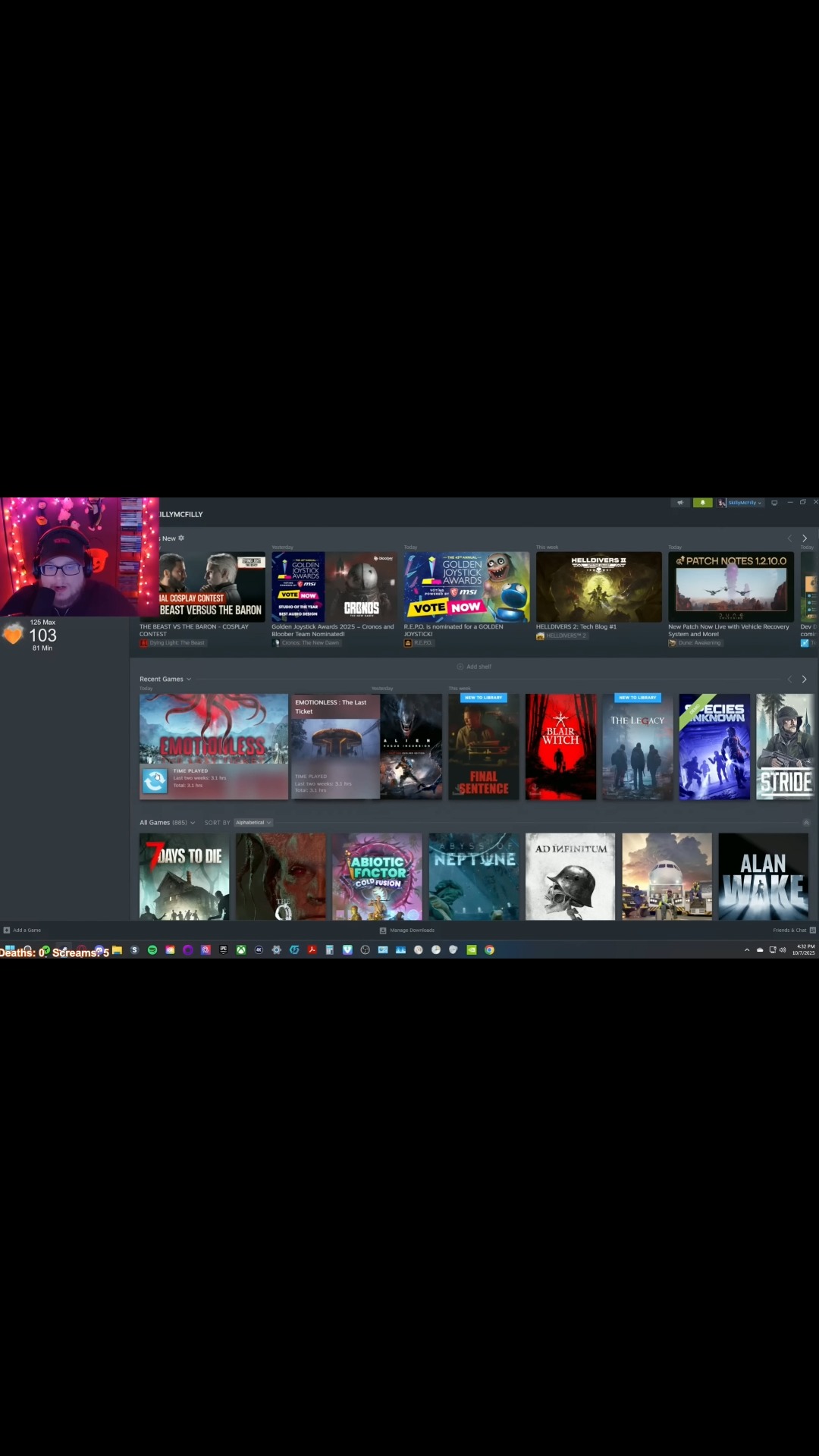Viewport: 819px width, 1456px height.
Task: Open Adobe Acrobat from the taskbar
Action: click(312, 949)
